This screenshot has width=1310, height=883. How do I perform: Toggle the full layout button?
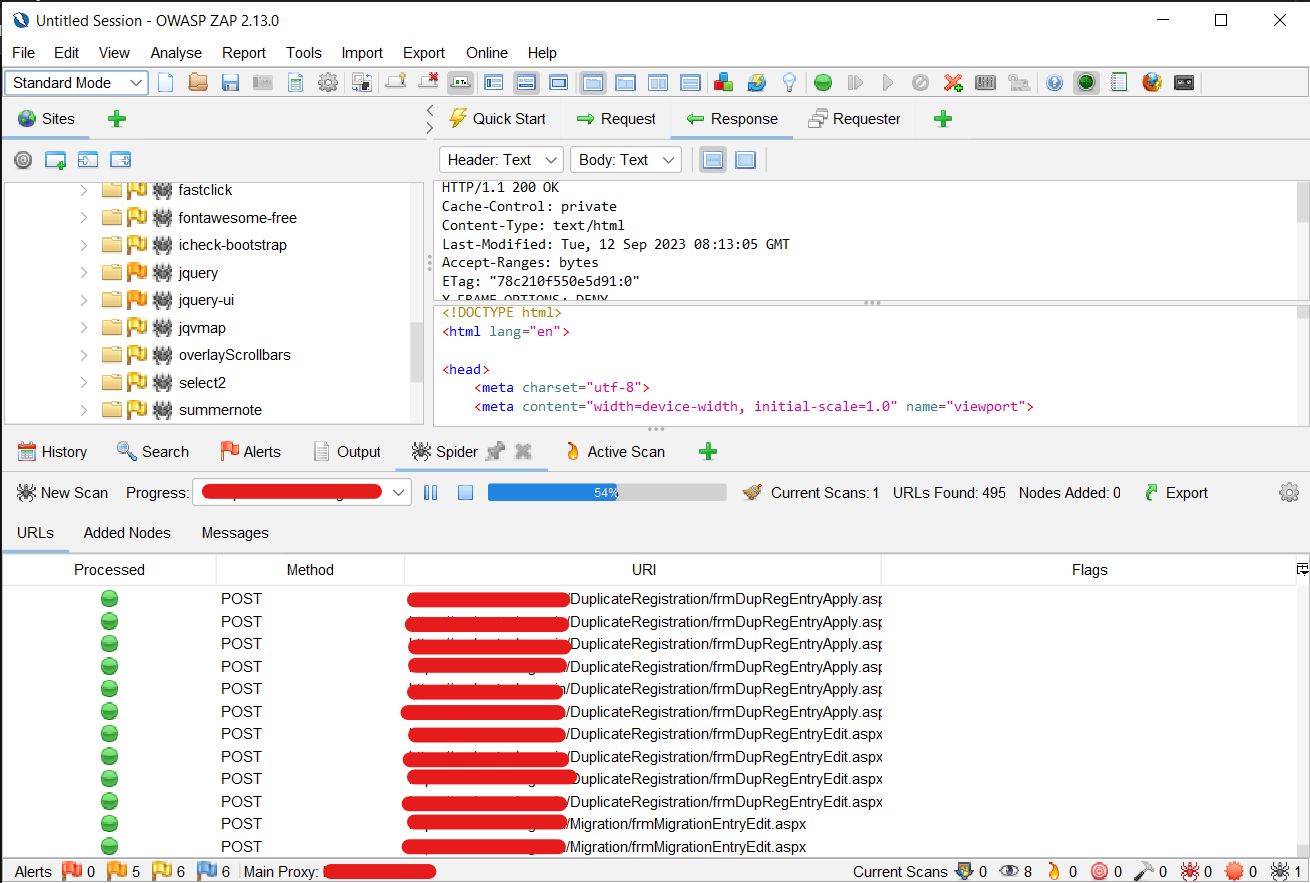tap(559, 83)
